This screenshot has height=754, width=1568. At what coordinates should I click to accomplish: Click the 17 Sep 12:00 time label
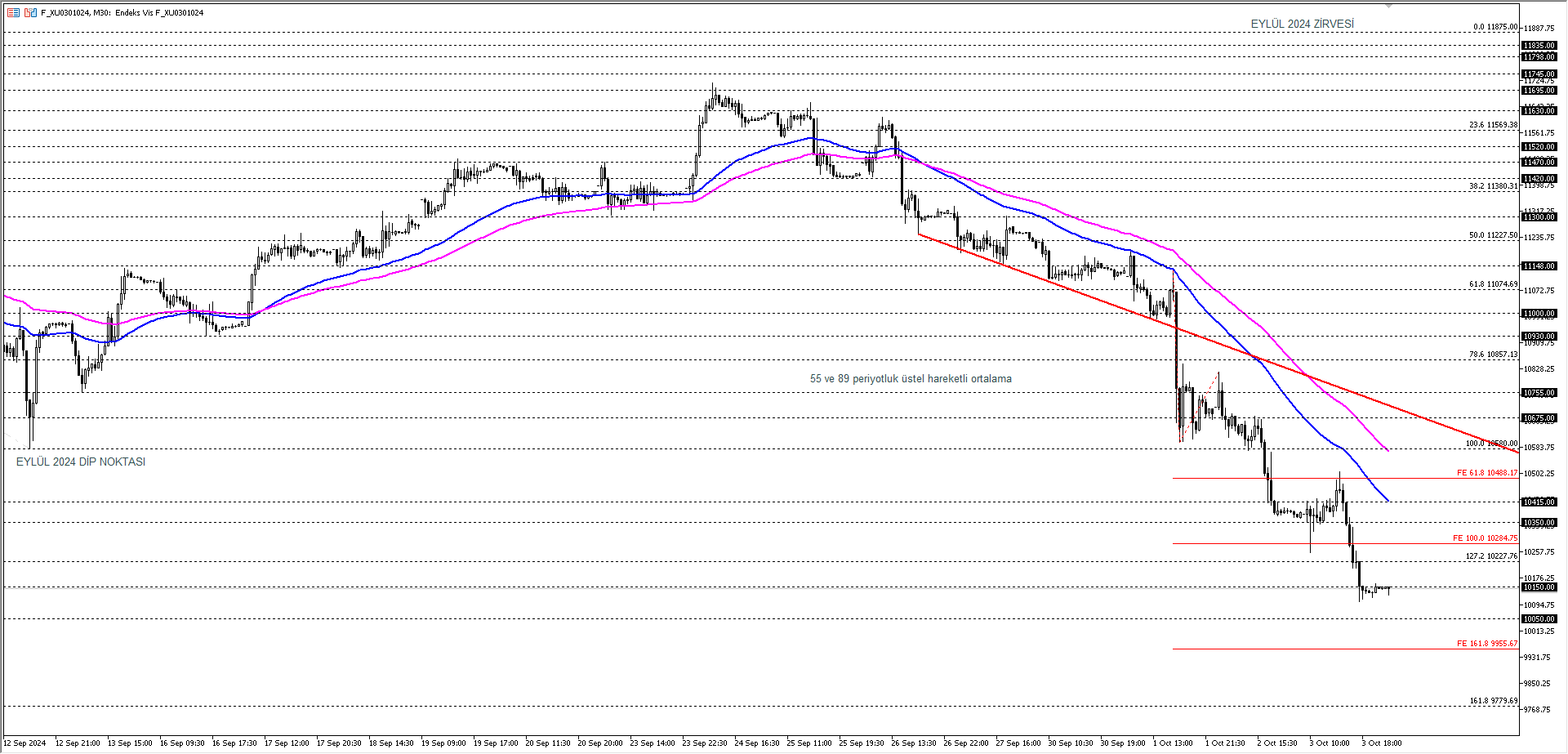point(287,743)
